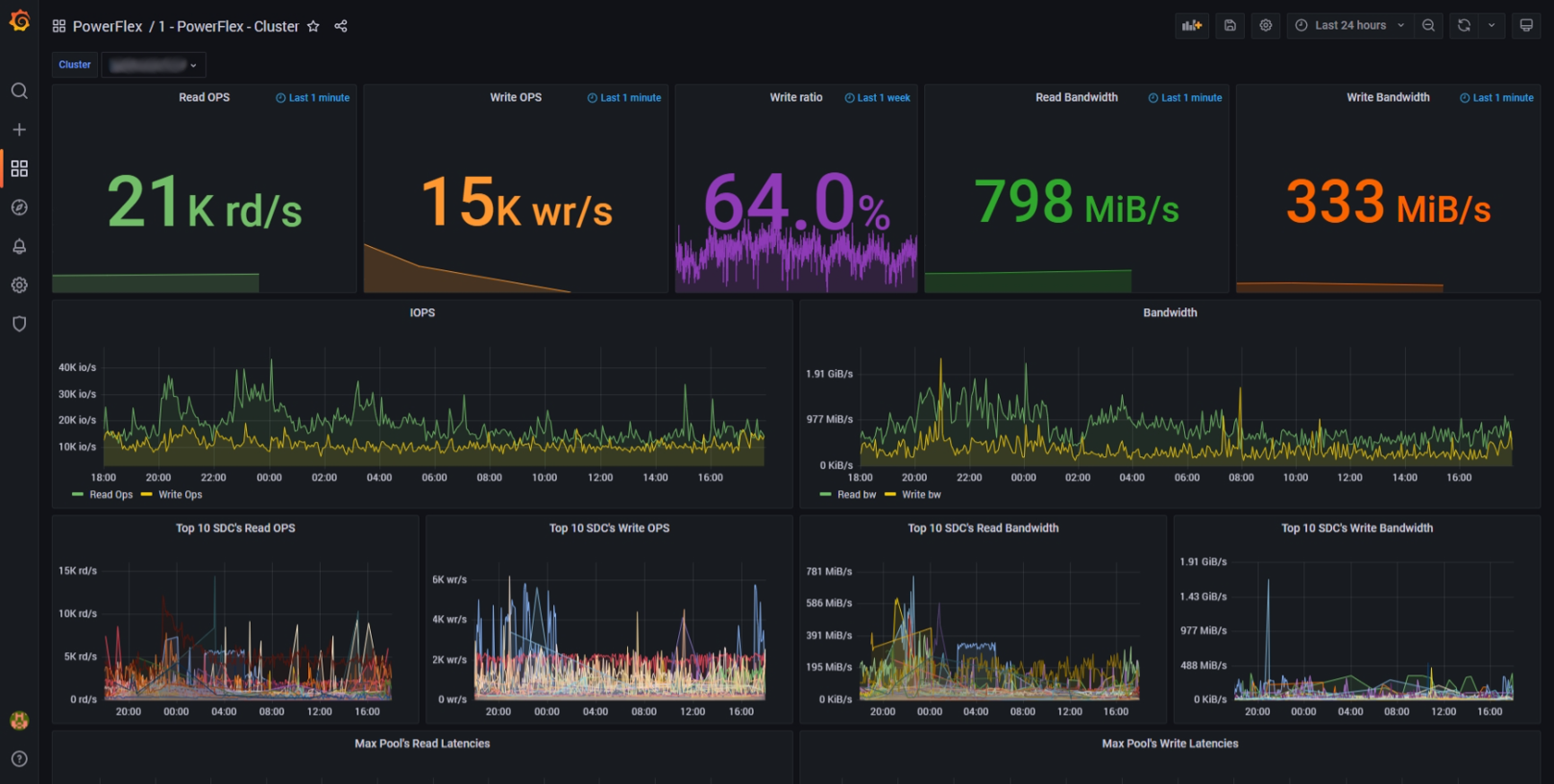This screenshot has width=1554, height=784.
Task: Open the Configuration gear in sidebar
Action: [19, 285]
